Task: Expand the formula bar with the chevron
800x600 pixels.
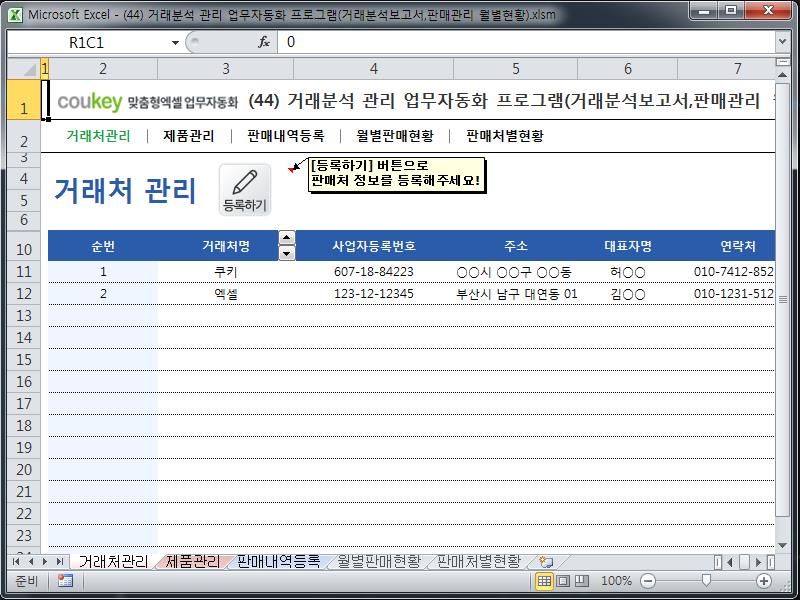Action: coord(783,42)
